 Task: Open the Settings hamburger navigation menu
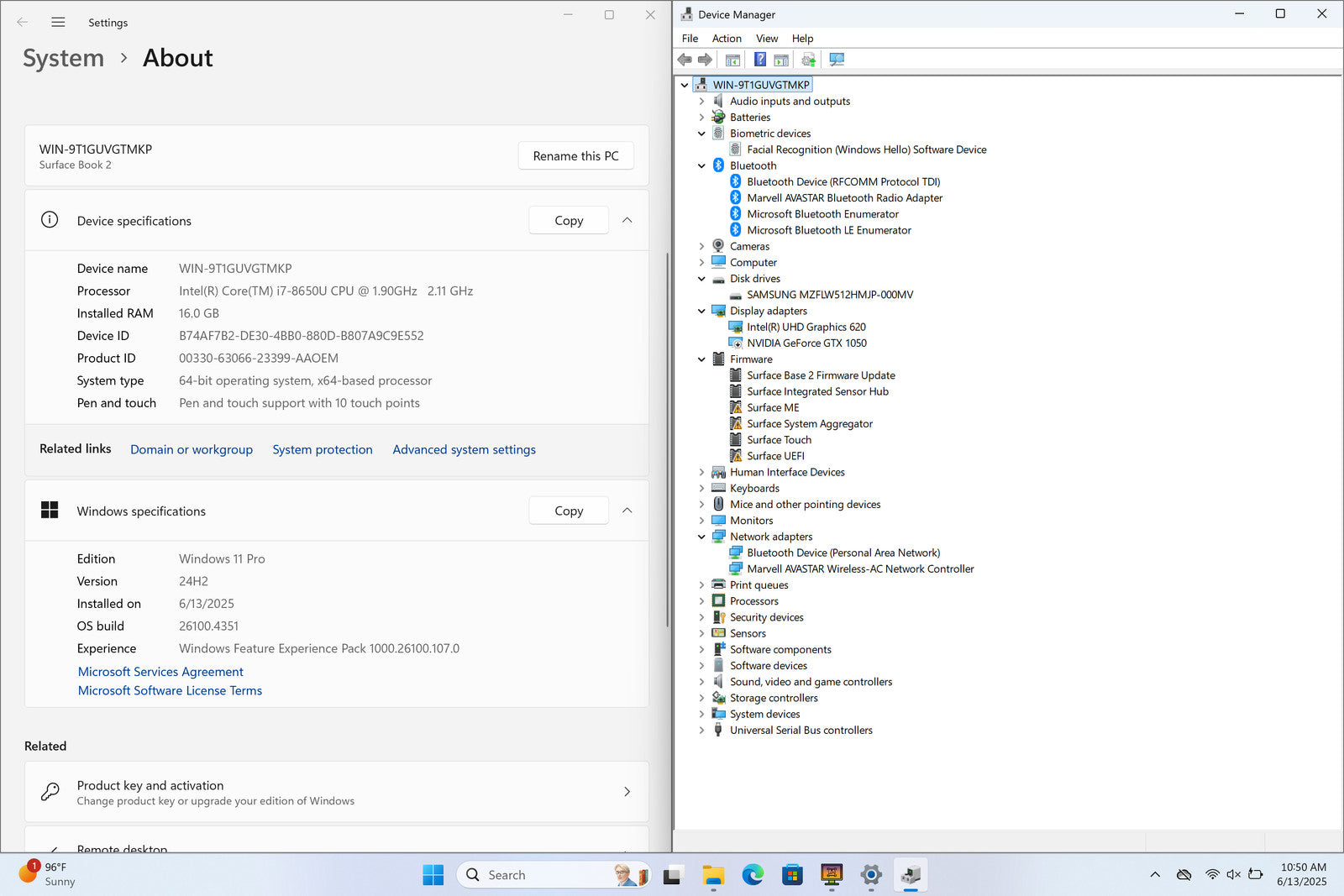58,23
